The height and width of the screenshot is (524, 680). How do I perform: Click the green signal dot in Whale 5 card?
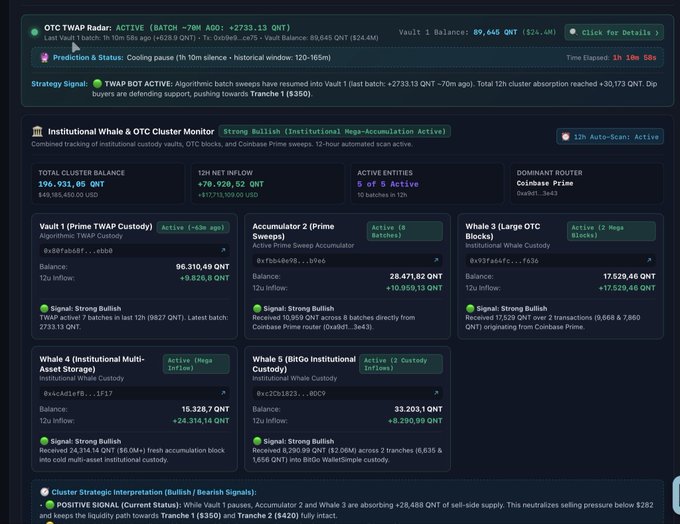(257, 441)
